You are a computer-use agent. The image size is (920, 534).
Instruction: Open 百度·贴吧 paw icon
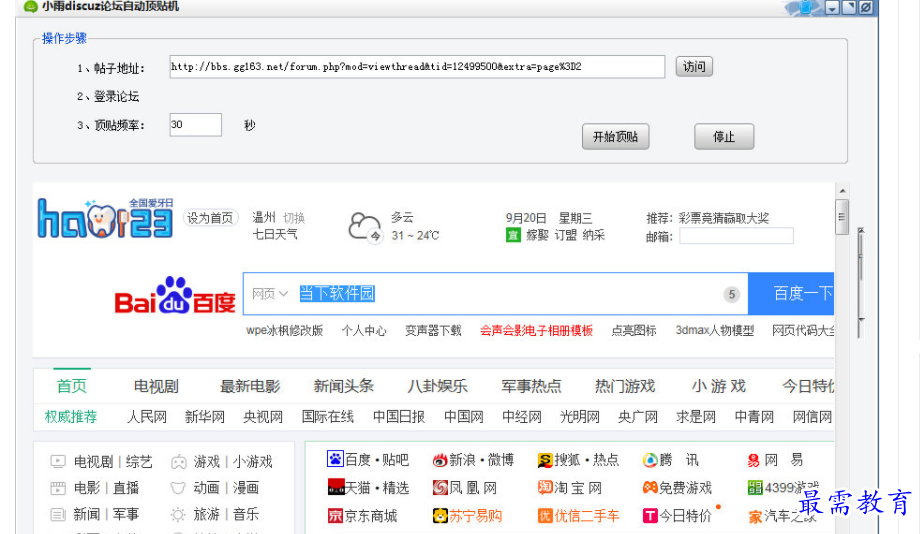coord(335,459)
